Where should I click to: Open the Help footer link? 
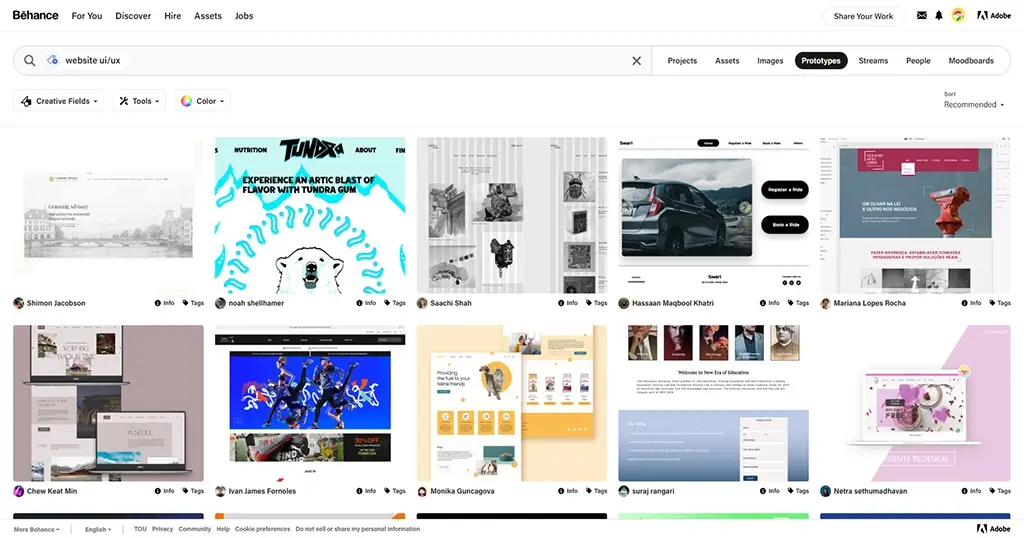tap(223, 530)
